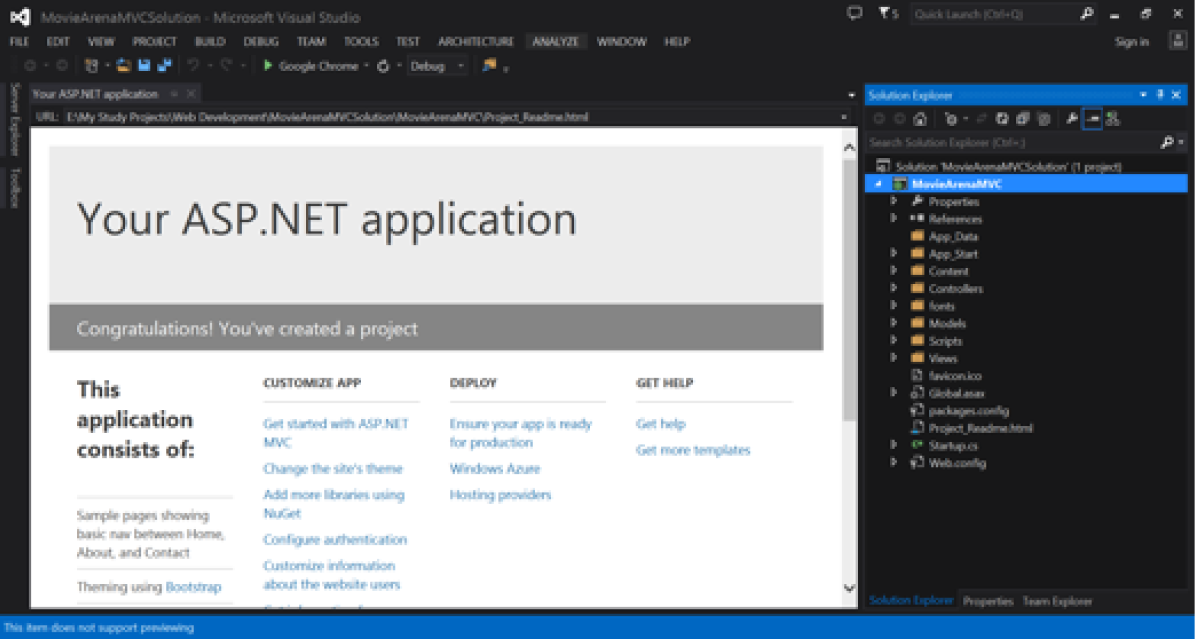Click the View Class Diagram icon
Screen dimensions: 1196x639
(1113, 119)
